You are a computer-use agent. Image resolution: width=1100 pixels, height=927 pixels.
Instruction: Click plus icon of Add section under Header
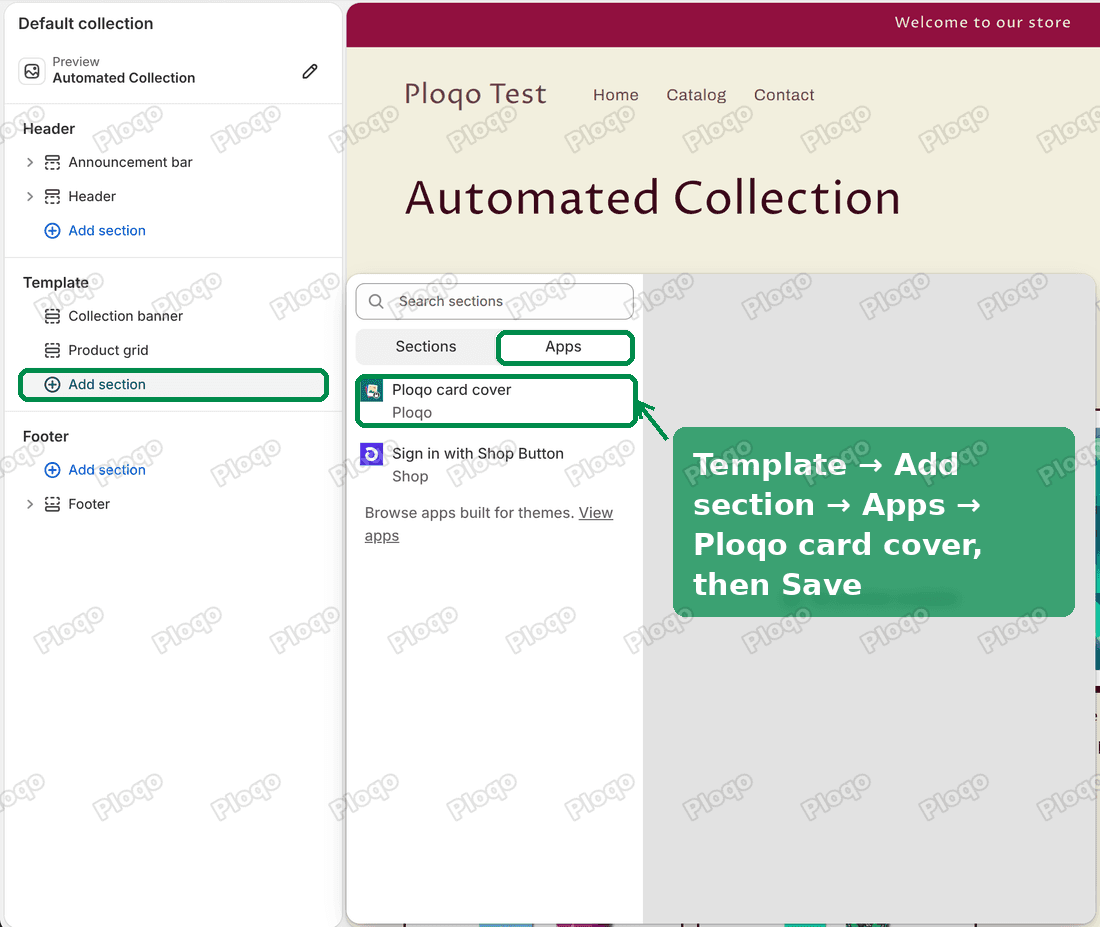pos(52,231)
